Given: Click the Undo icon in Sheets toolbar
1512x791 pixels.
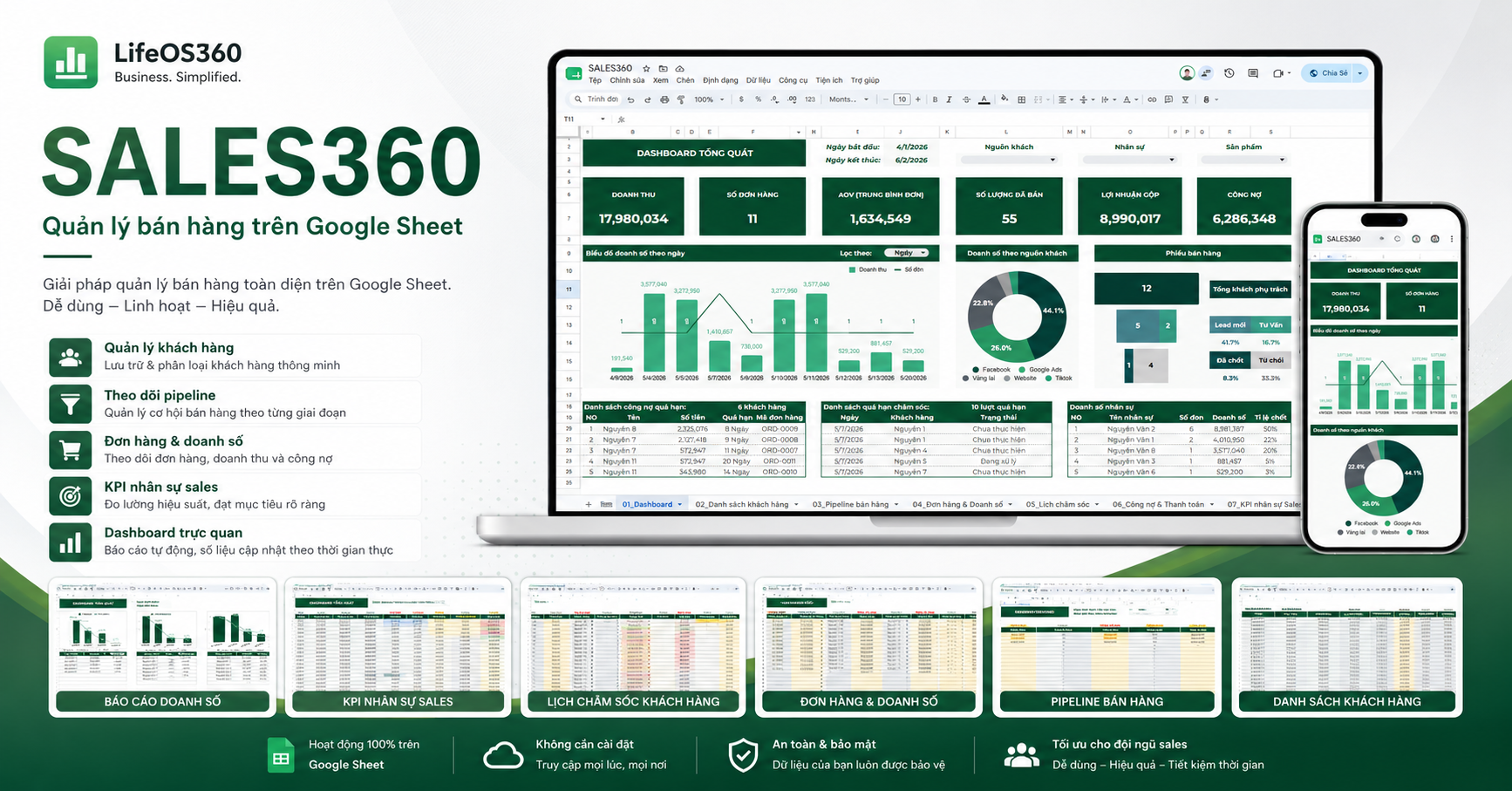Looking at the screenshot, I should click(630, 99).
